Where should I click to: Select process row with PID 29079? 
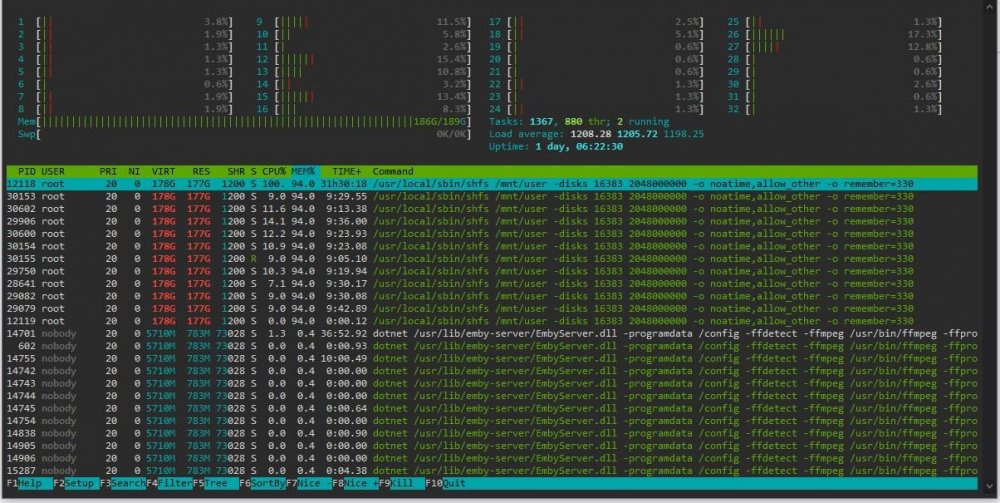[491, 309]
